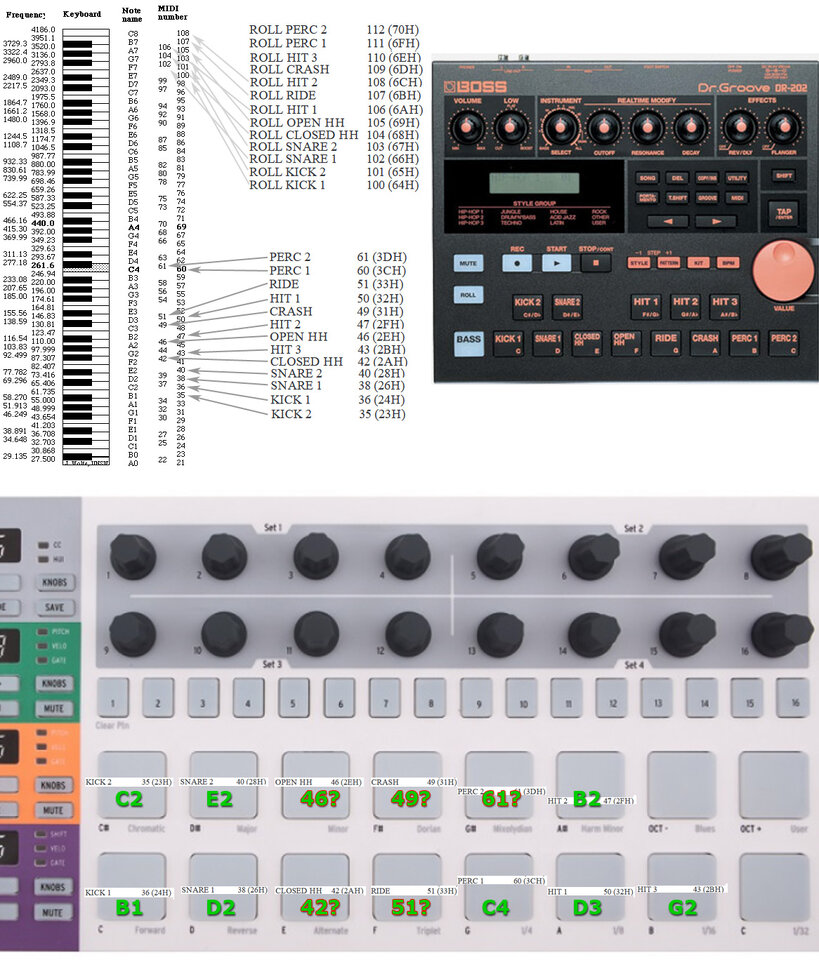Click the GROOVE button on the DR-202
Viewport: 819px width, 960px height.
tap(707, 198)
